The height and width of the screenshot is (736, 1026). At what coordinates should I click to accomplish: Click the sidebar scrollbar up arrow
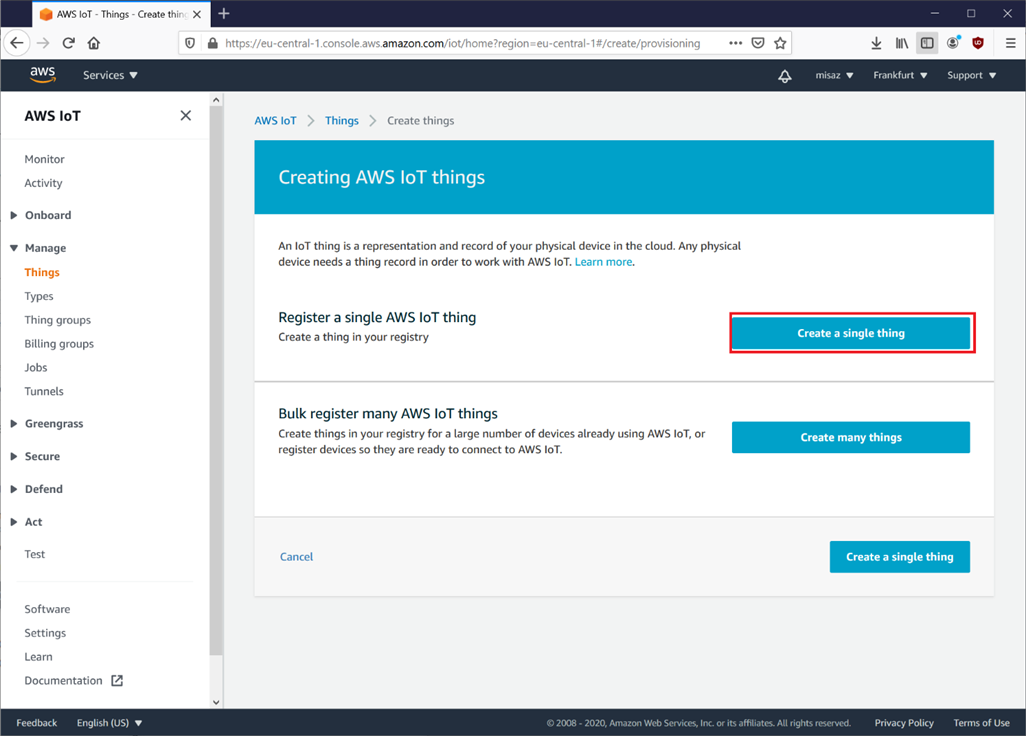point(217,100)
